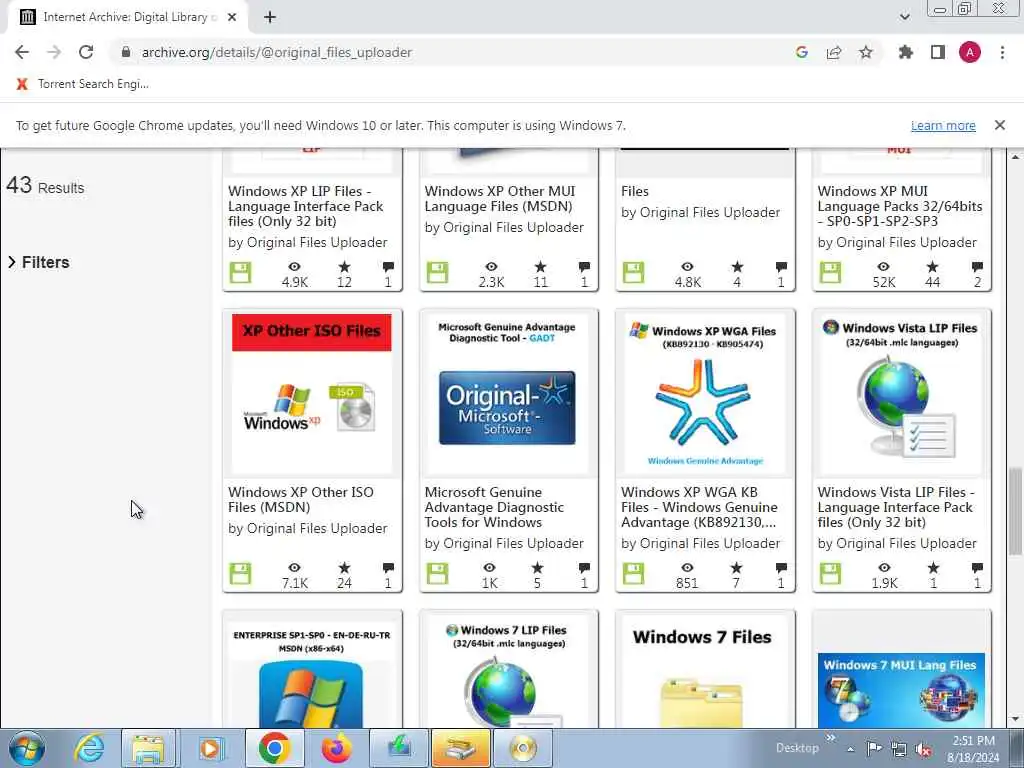Click Windows XP WGA KB Files title

(x=699, y=507)
